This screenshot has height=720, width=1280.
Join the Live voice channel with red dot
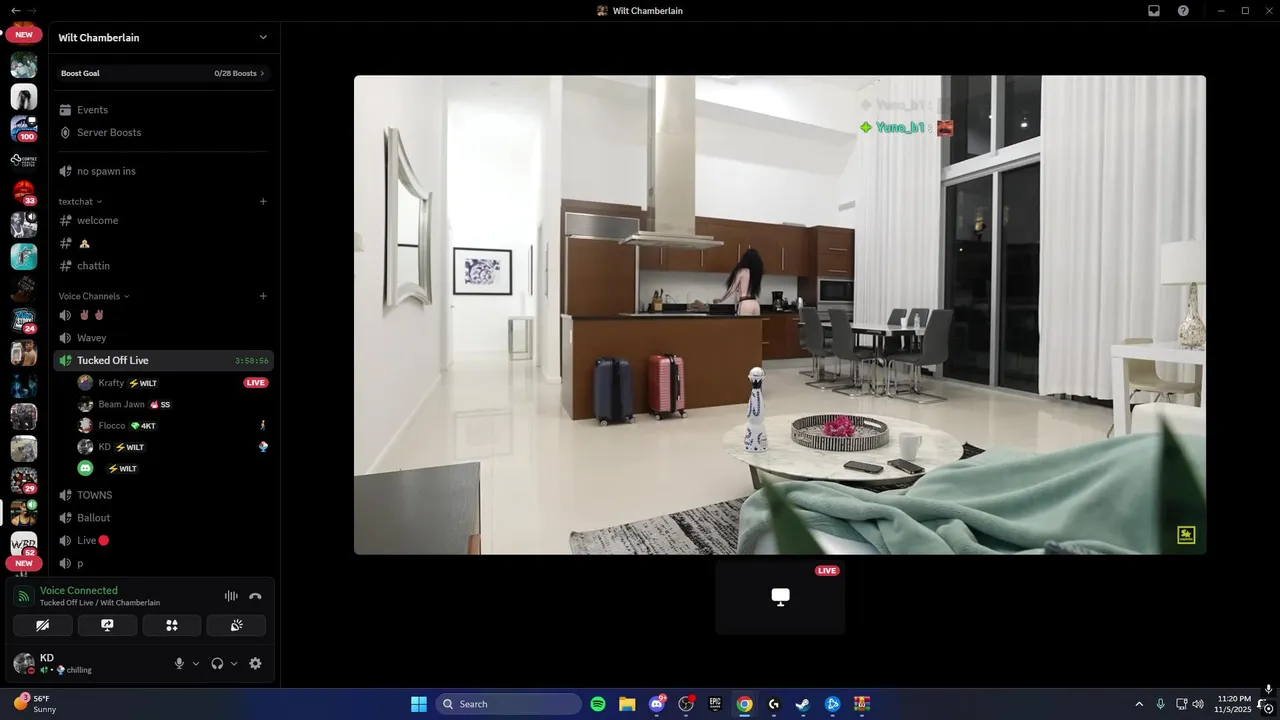click(163, 540)
